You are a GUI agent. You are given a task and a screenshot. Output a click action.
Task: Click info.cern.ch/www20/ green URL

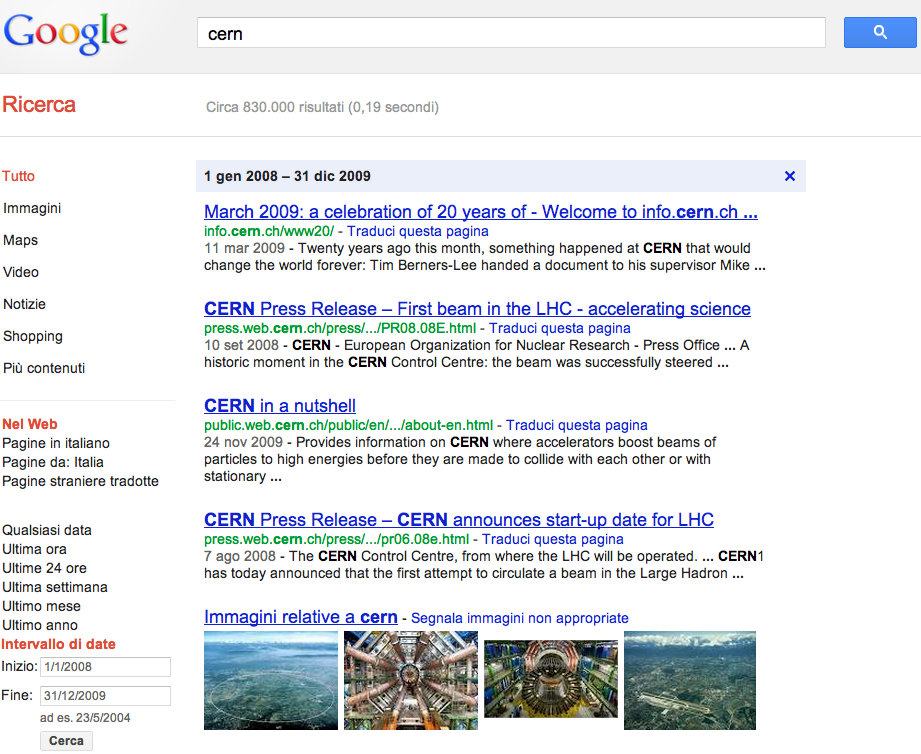pyautogui.click(x=269, y=231)
